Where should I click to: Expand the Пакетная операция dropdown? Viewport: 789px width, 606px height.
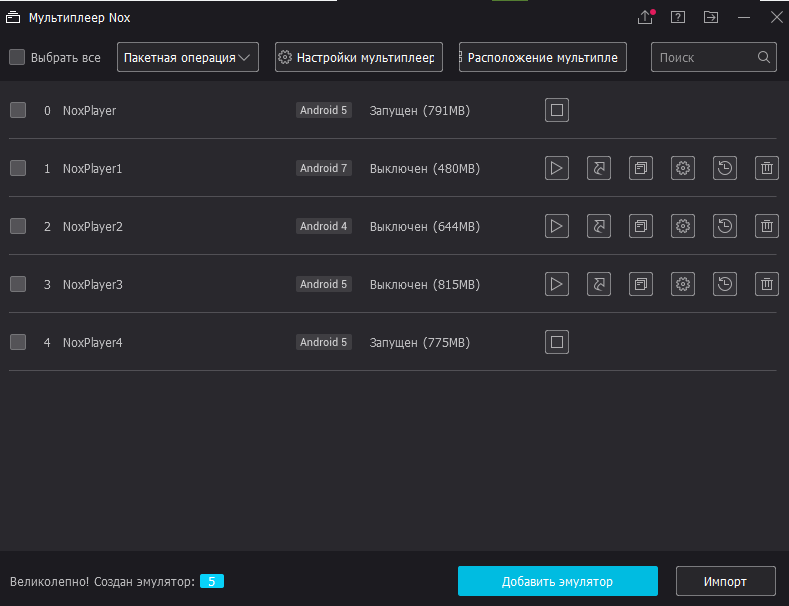[x=187, y=57]
